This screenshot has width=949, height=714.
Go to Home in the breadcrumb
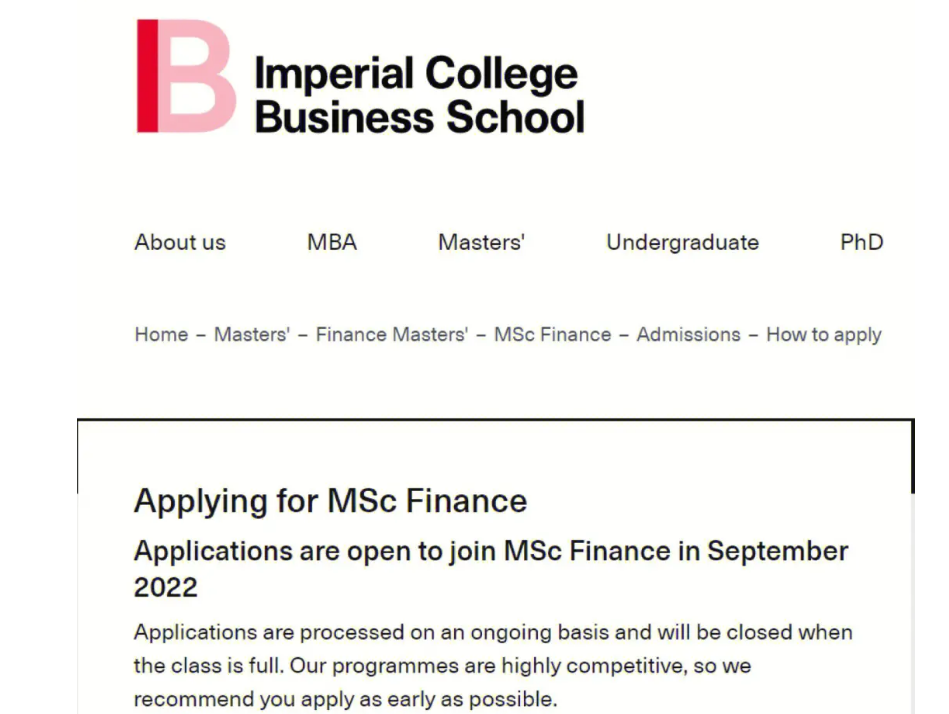click(162, 334)
